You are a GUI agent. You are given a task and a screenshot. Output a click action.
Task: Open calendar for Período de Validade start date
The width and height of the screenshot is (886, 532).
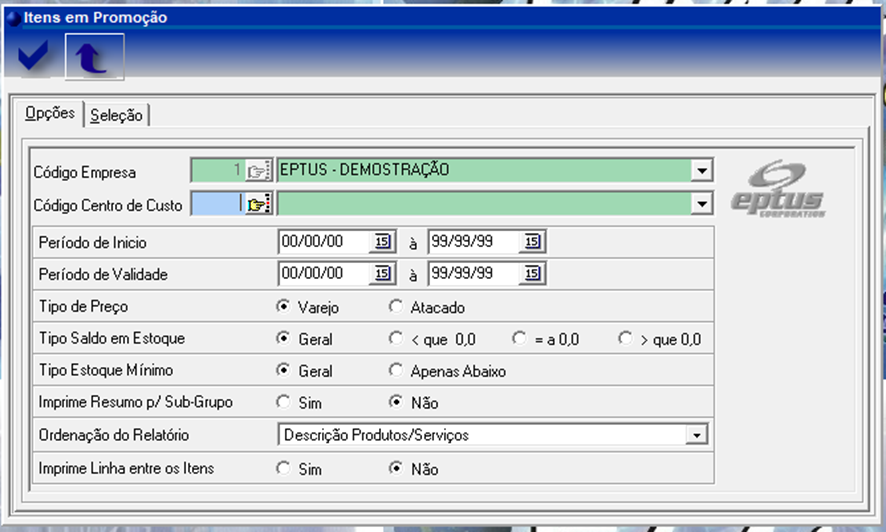383,274
